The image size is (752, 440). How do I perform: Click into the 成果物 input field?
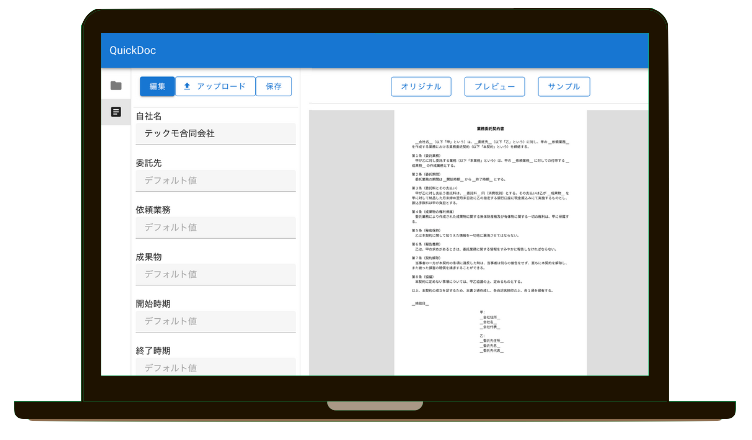[215, 275]
